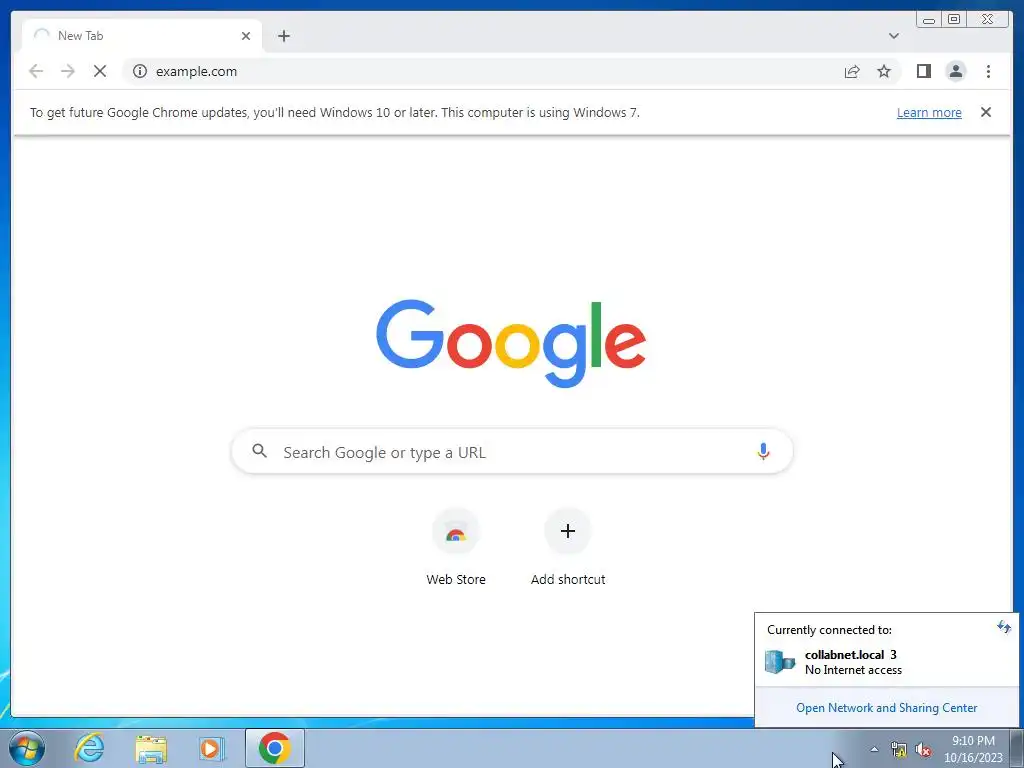Click the muted volume tray icon
Viewport: 1024px width, 768px height.
point(923,750)
